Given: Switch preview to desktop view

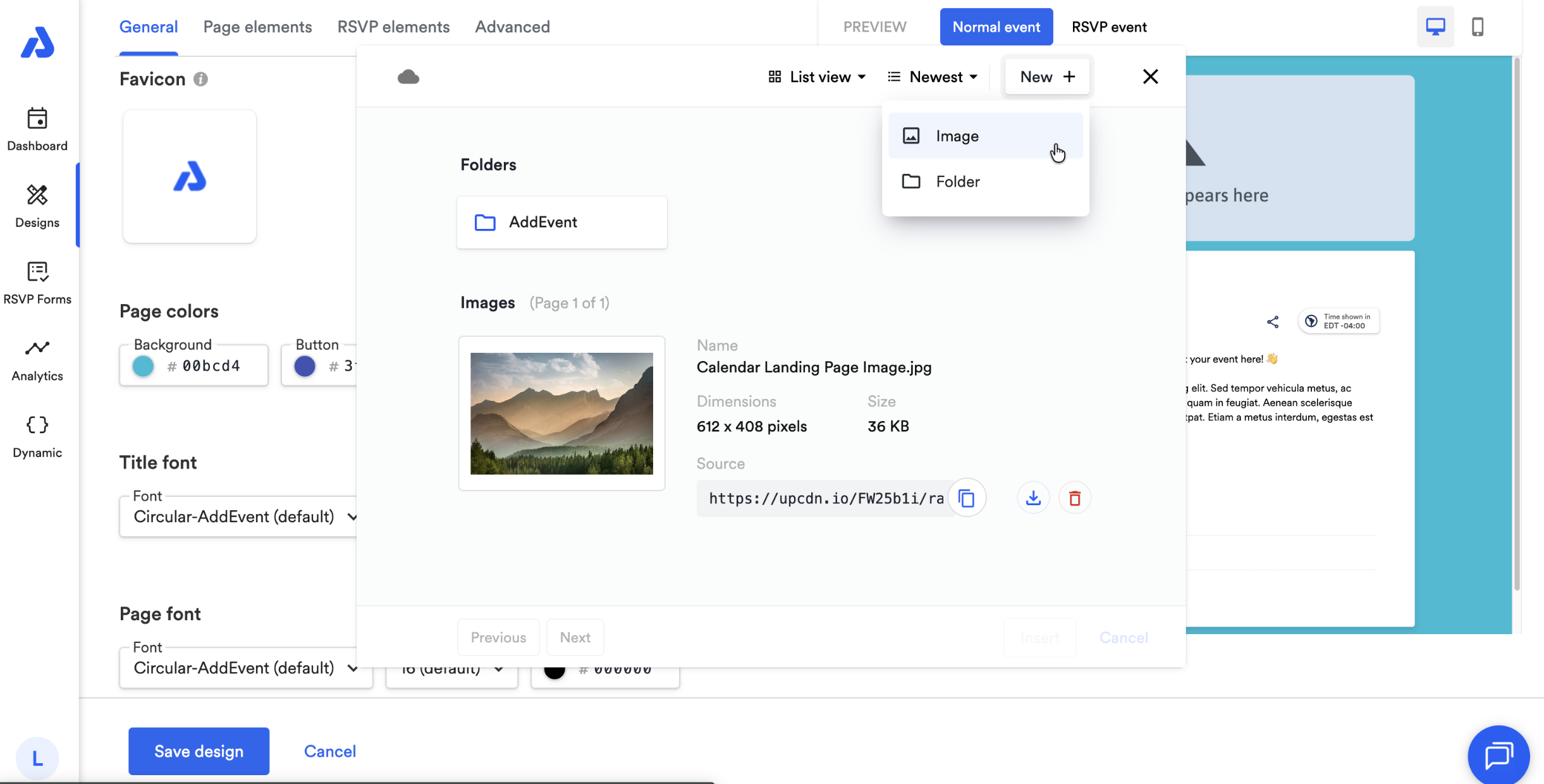Looking at the screenshot, I should pyautogui.click(x=1435, y=27).
